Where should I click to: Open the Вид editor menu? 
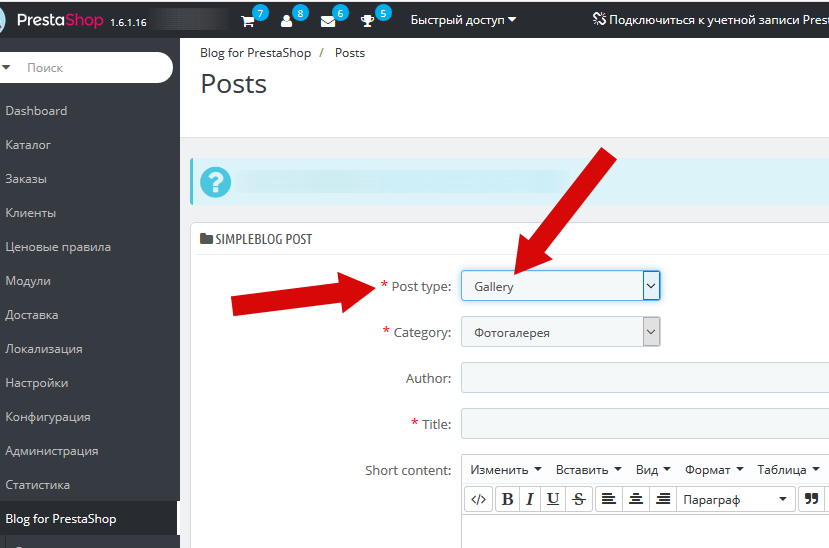point(653,470)
